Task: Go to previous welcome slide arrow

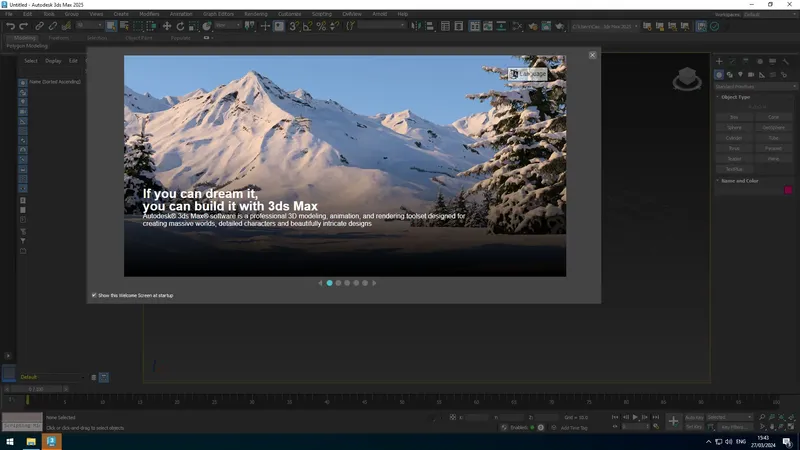Action: [x=320, y=283]
